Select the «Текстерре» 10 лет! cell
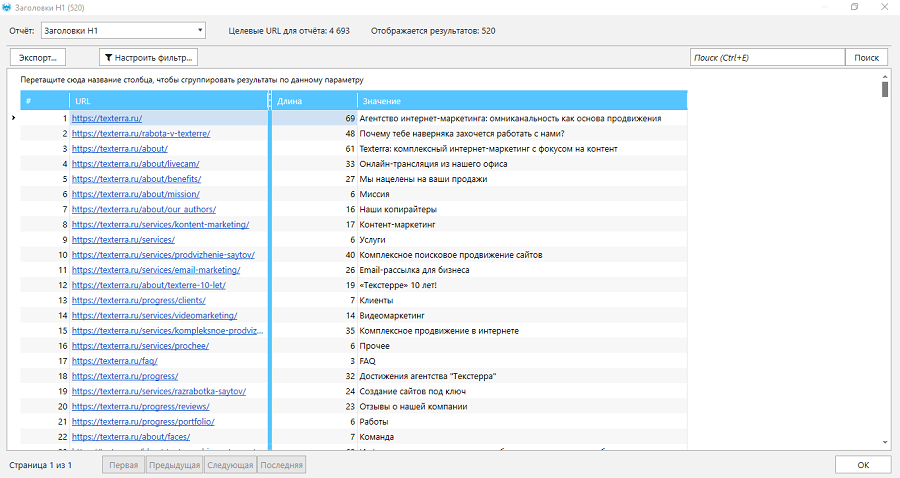The width and height of the screenshot is (900, 478). pos(522,285)
